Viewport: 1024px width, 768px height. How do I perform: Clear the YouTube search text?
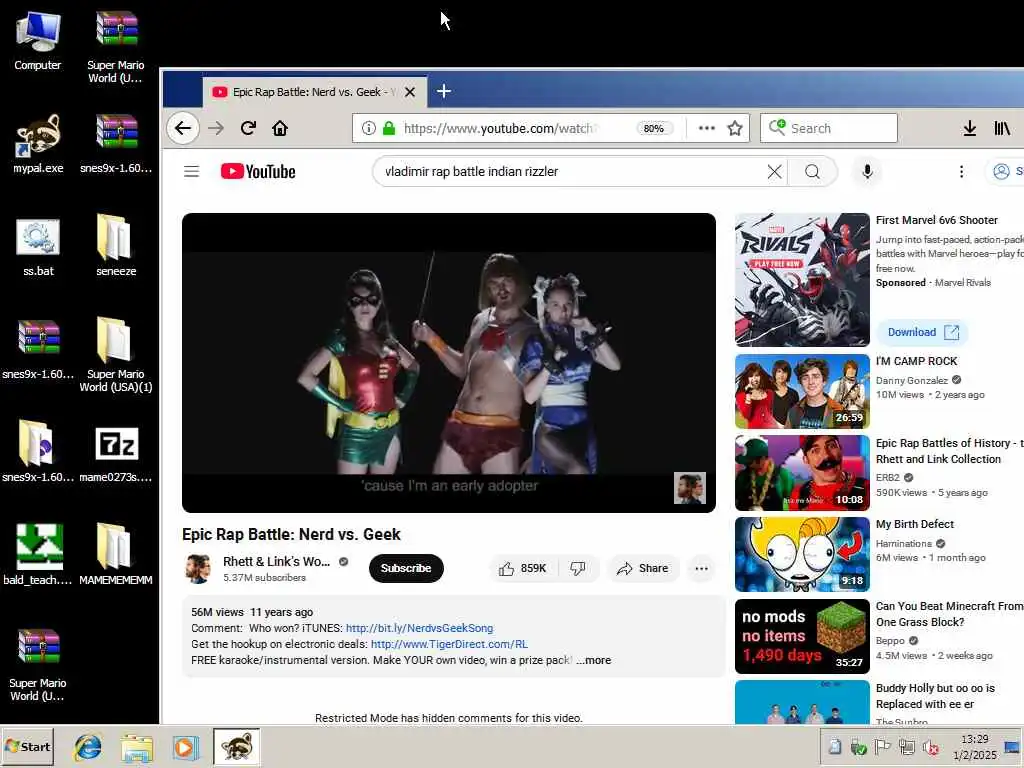pyautogui.click(x=774, y=172)
